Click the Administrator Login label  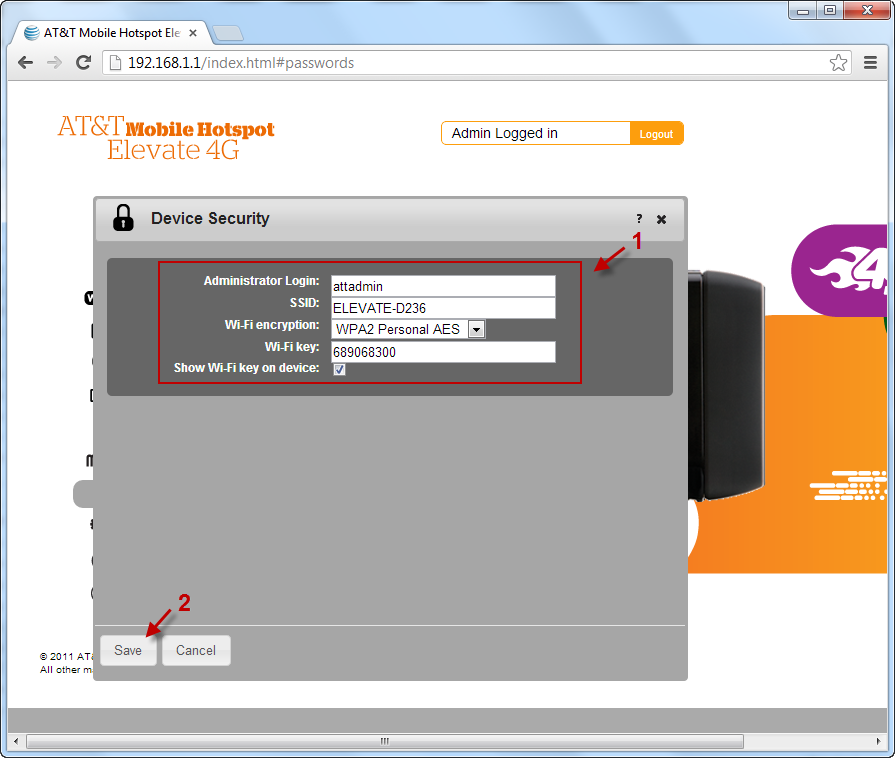(x=261, y=281)
